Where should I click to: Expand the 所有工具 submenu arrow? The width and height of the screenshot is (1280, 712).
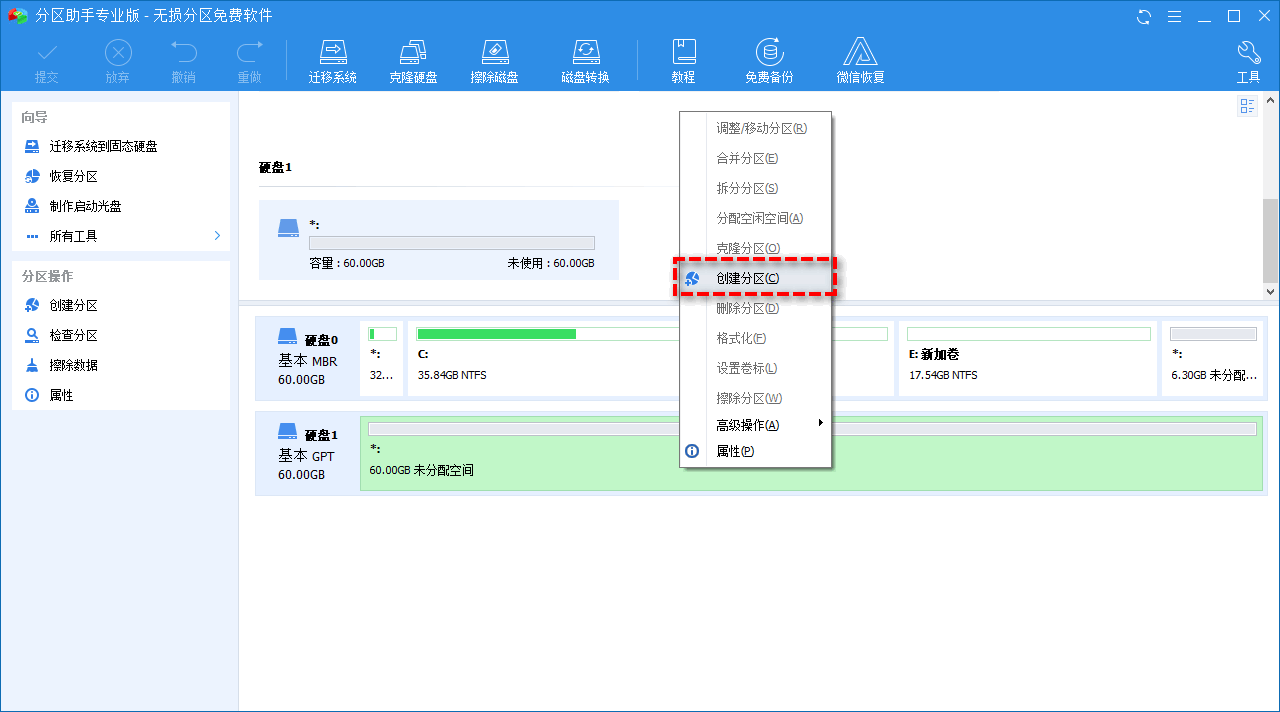click(217, 236)
